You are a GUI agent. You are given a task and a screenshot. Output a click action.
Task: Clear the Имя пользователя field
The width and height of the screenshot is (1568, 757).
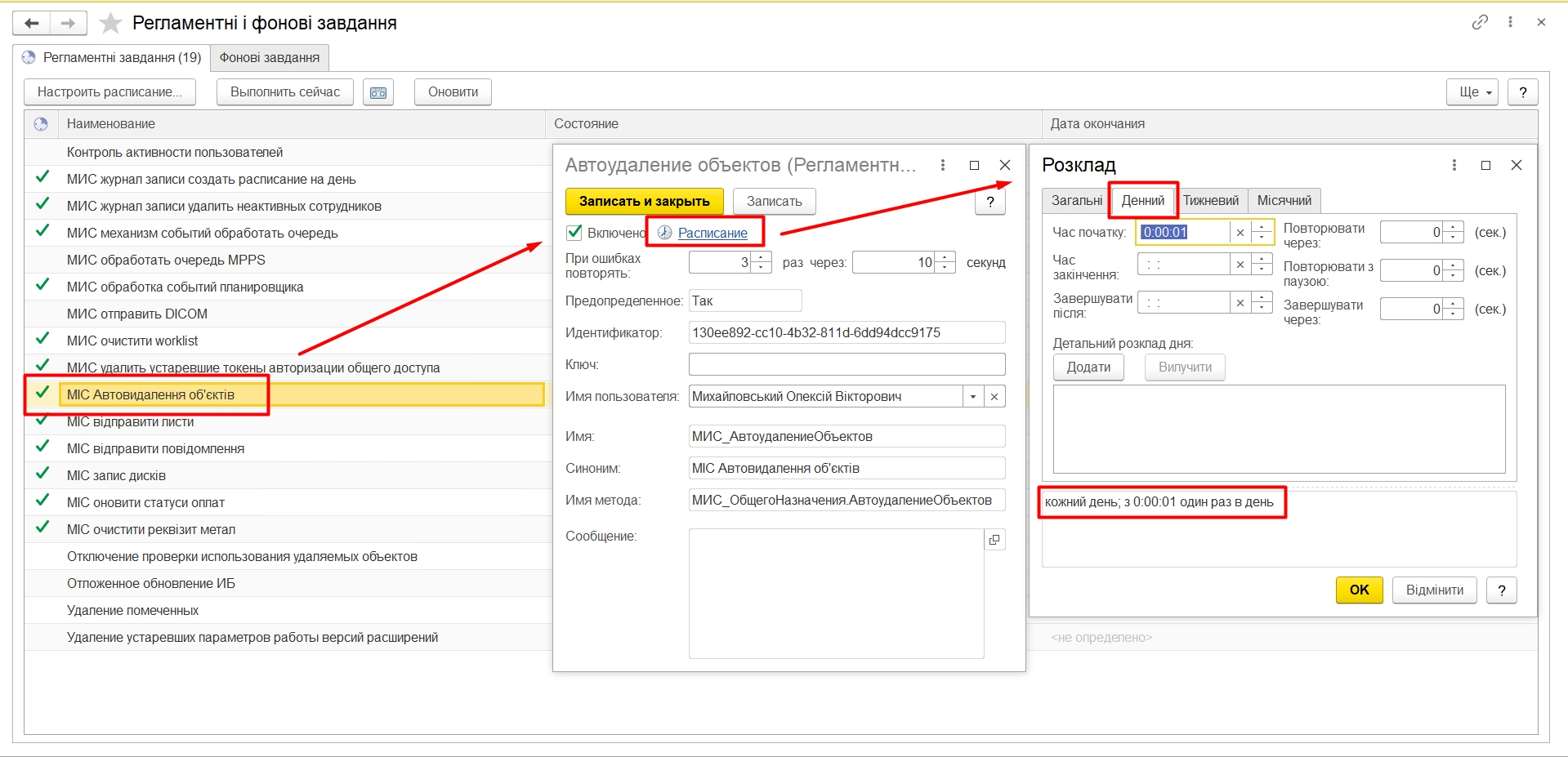point(994,397)
